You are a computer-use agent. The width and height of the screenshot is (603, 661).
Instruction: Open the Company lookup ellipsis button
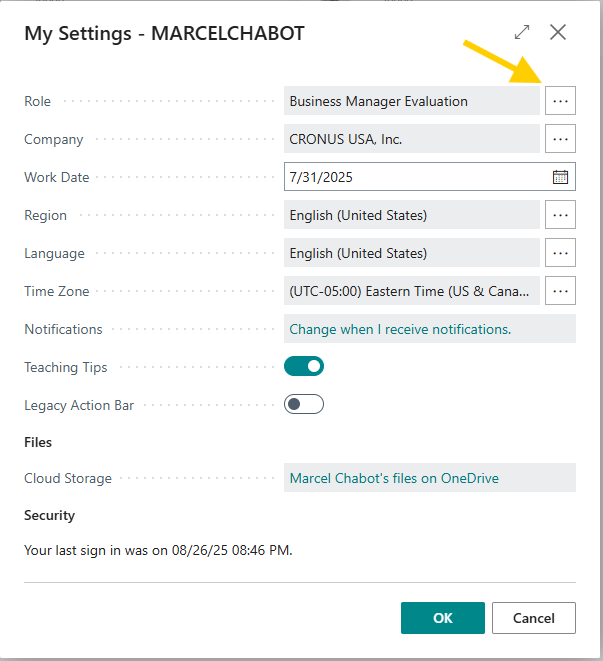click(560, 139)
